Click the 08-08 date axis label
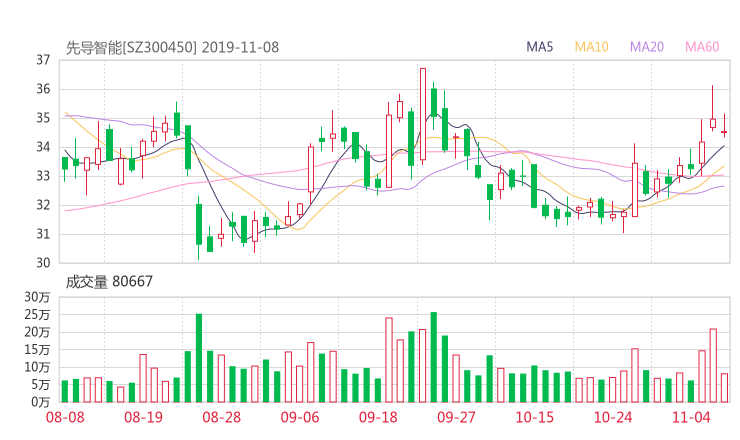This screenshot has width=740, height=440. pos(65,417)
